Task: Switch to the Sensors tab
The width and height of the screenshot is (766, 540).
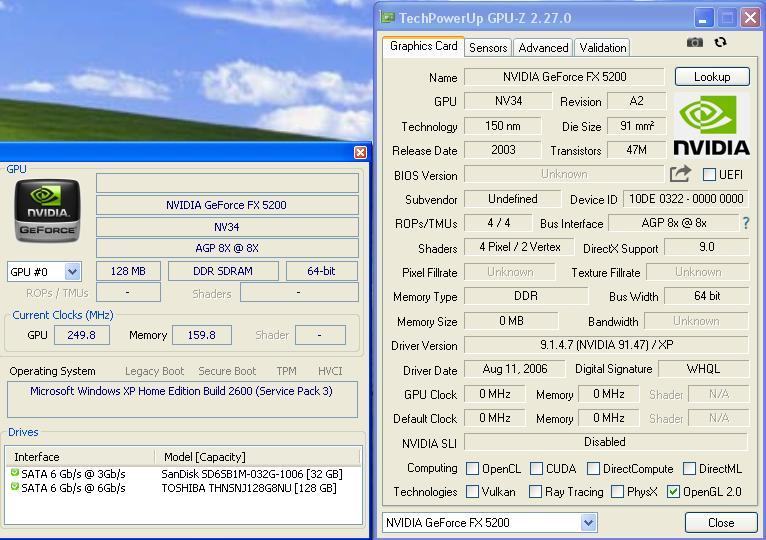Action: tap(488, 47)
